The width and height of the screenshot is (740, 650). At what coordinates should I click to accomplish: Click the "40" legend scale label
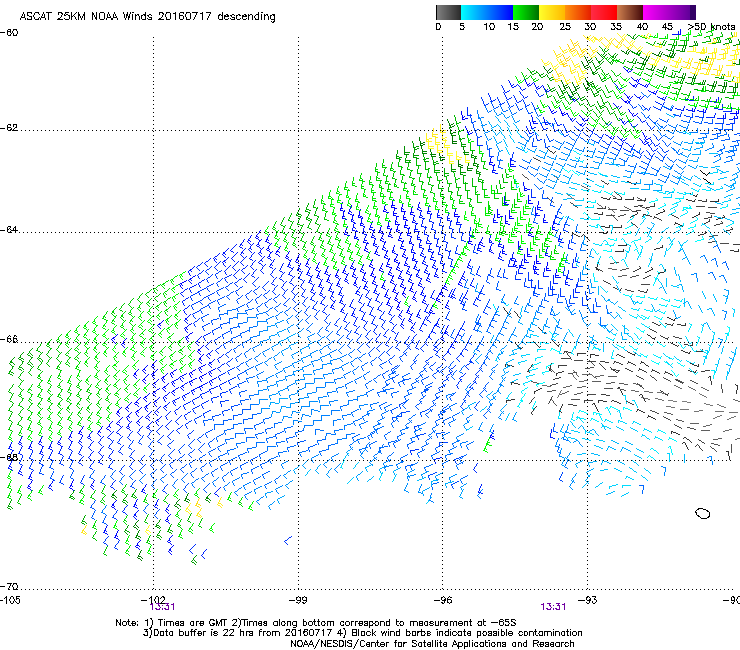point(642,27)
